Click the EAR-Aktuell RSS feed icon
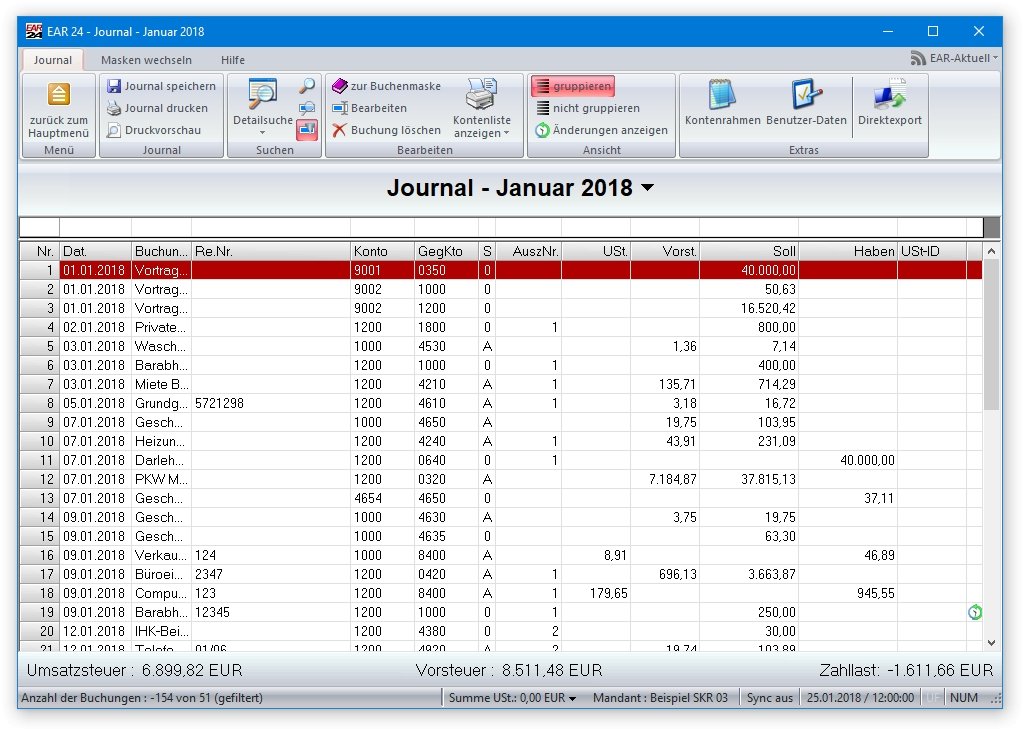The height and width of the screenshot is (731, 1023). coord(918,59)
